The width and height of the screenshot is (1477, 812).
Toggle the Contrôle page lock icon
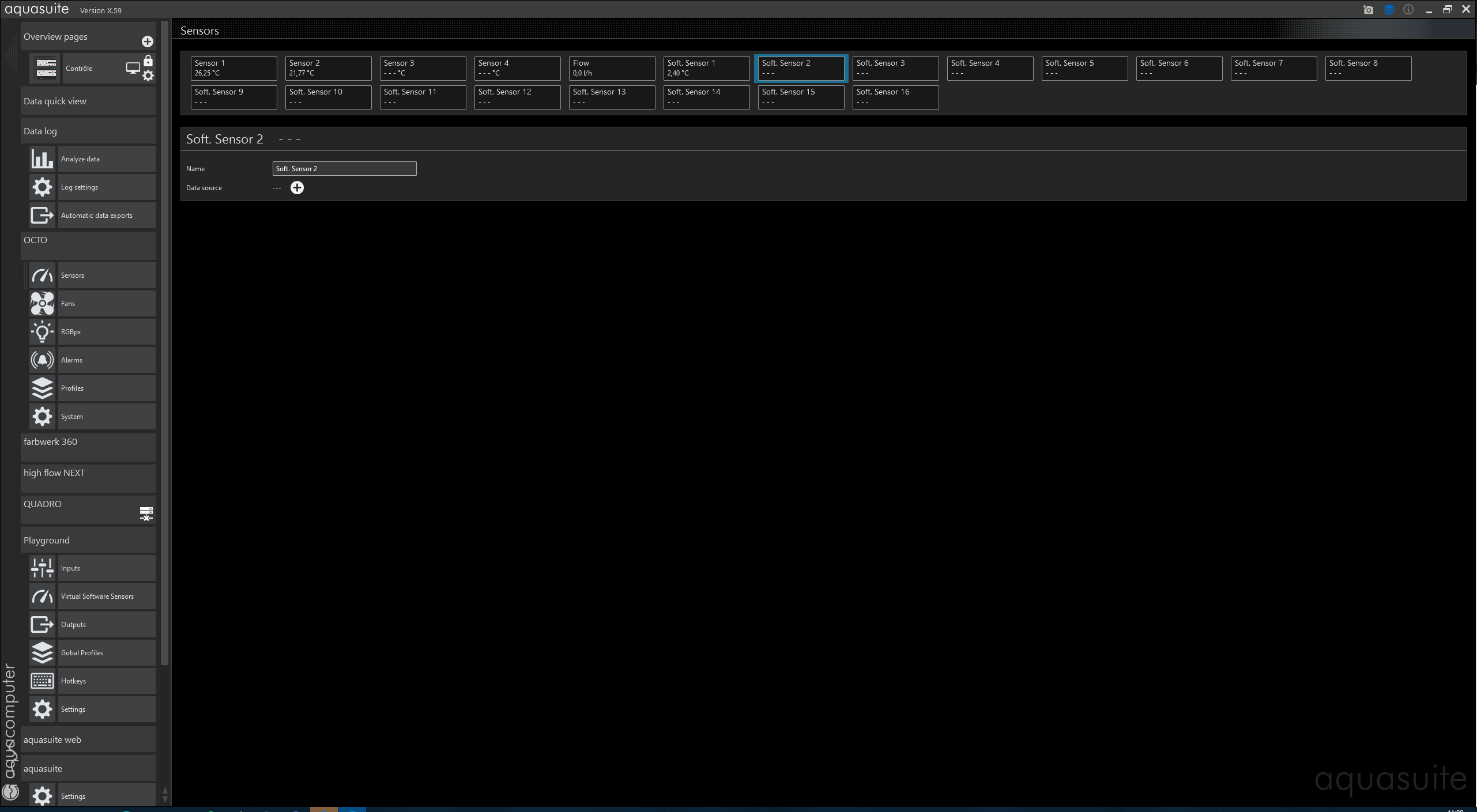(x=148, y=61)
